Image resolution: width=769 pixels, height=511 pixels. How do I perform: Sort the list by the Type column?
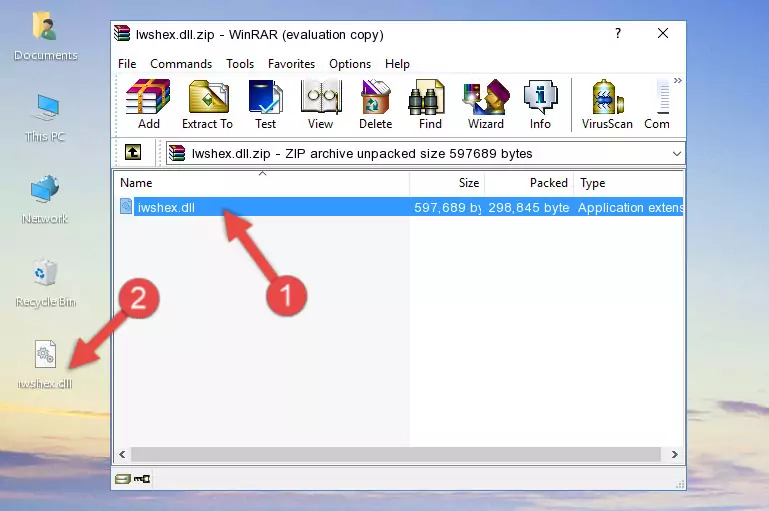pyautogui.click(x=628, y=183)
